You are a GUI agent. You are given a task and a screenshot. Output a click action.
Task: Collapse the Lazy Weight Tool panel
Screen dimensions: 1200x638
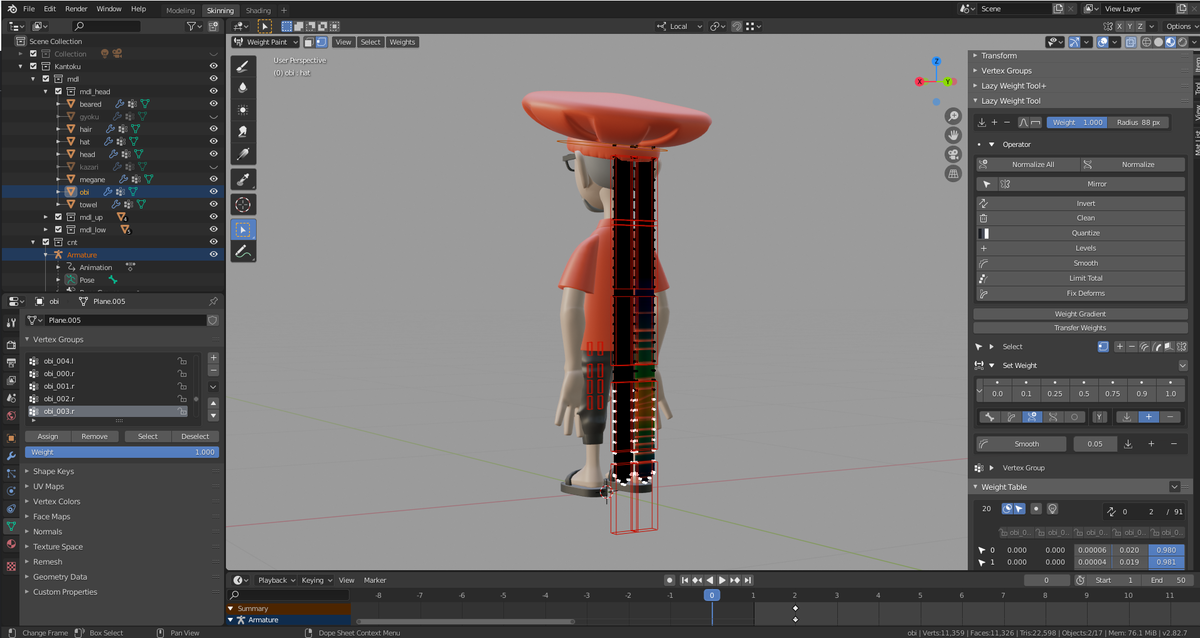1010,101
